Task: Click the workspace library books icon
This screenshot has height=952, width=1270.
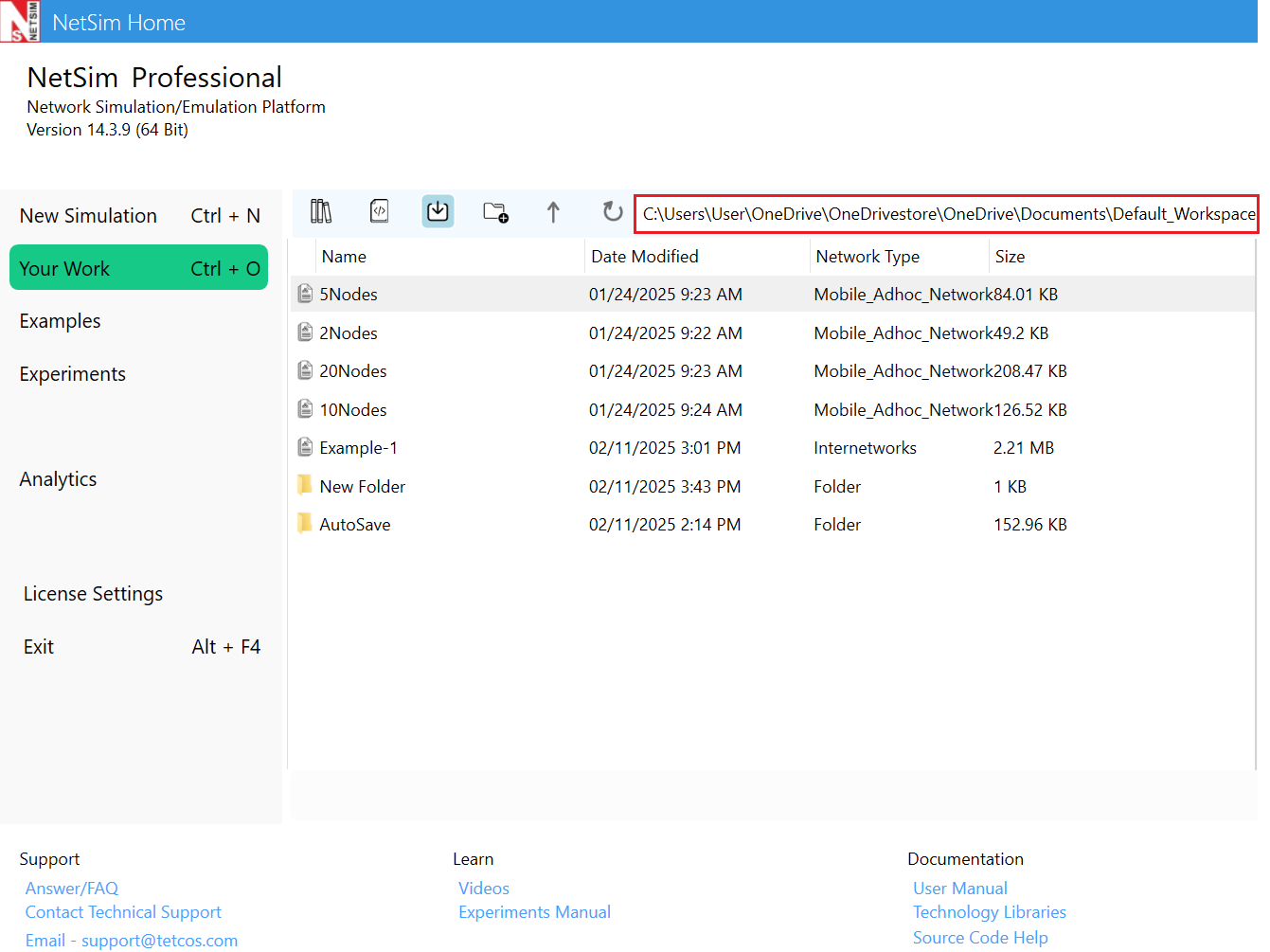Action: tap(321, 211)
